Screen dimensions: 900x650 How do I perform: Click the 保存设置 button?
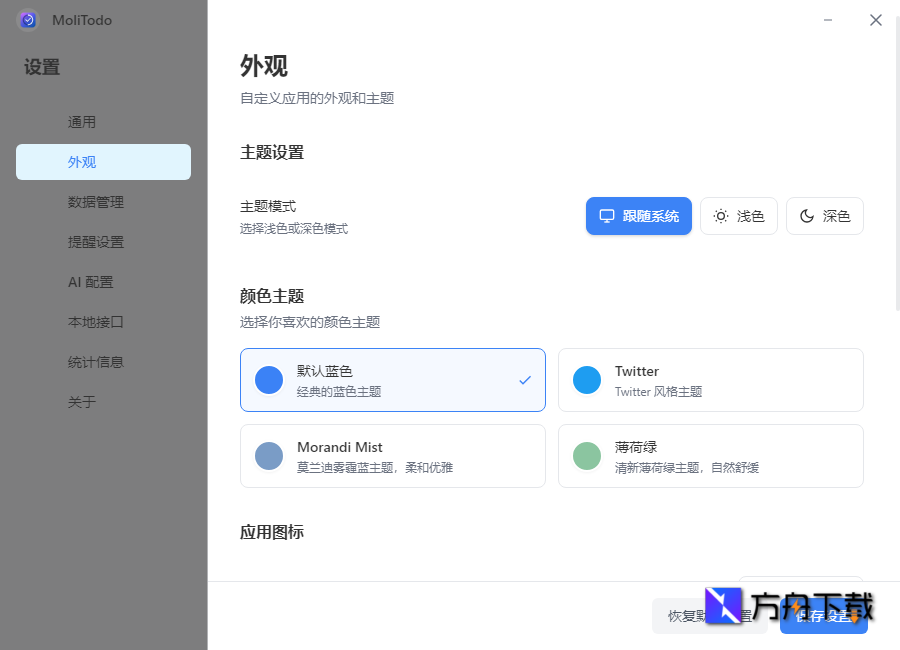[x=823, y=616]
